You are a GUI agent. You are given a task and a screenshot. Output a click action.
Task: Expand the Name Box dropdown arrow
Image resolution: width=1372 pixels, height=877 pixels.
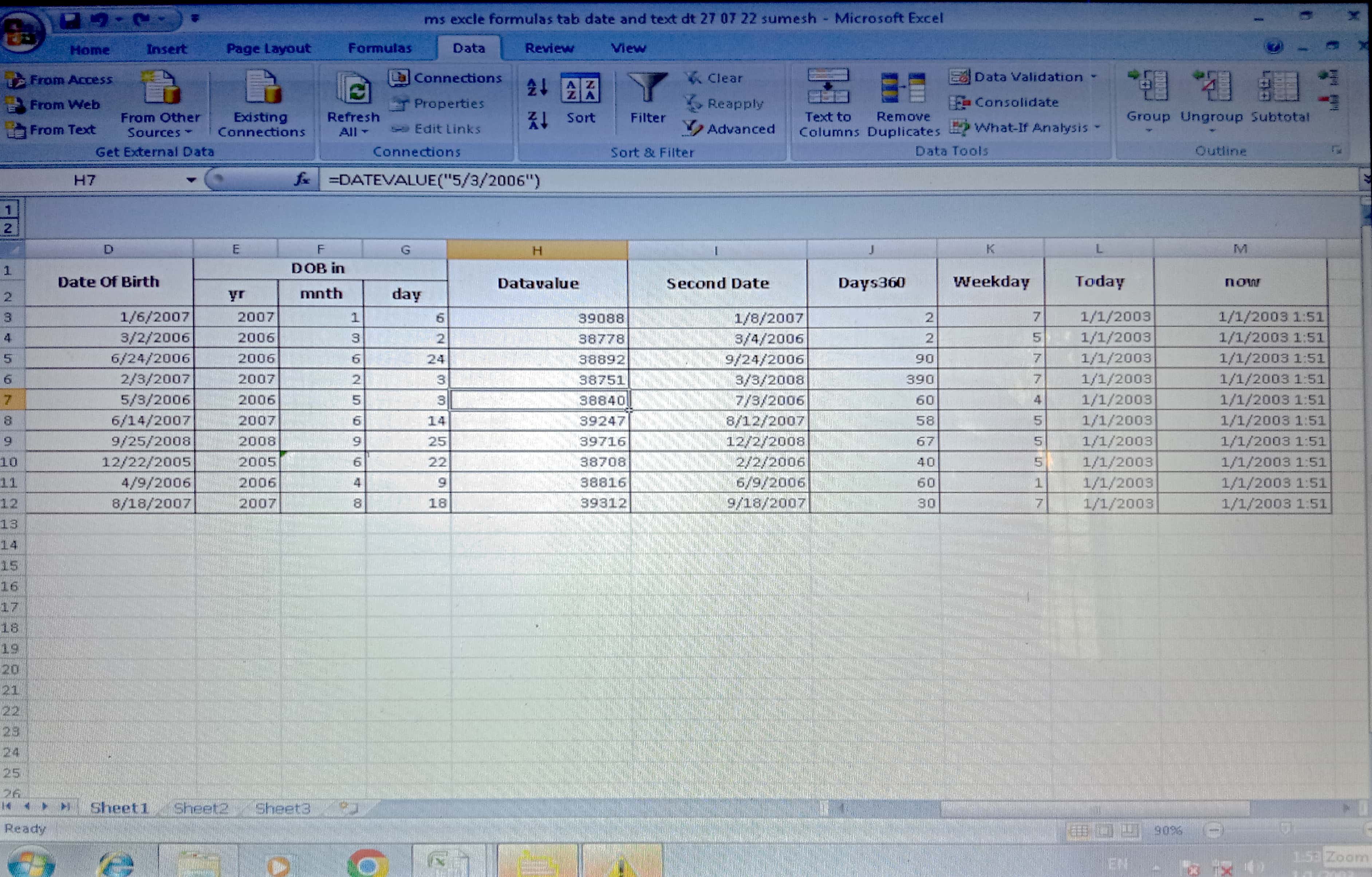pyautogui.click(x=191, y=180)
